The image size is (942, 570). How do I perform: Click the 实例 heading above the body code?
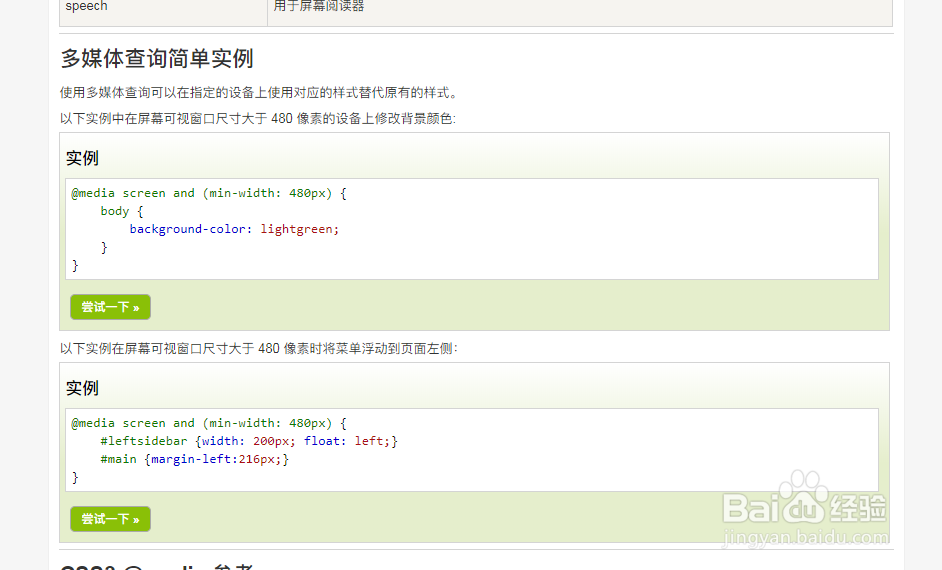coord(82,158)
